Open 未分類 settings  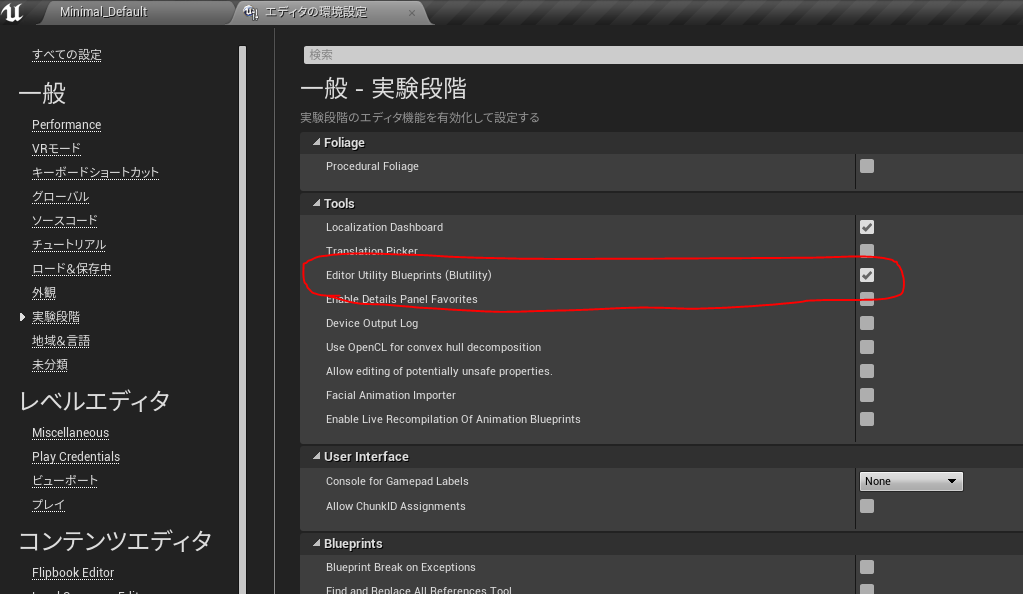point(50,364)
